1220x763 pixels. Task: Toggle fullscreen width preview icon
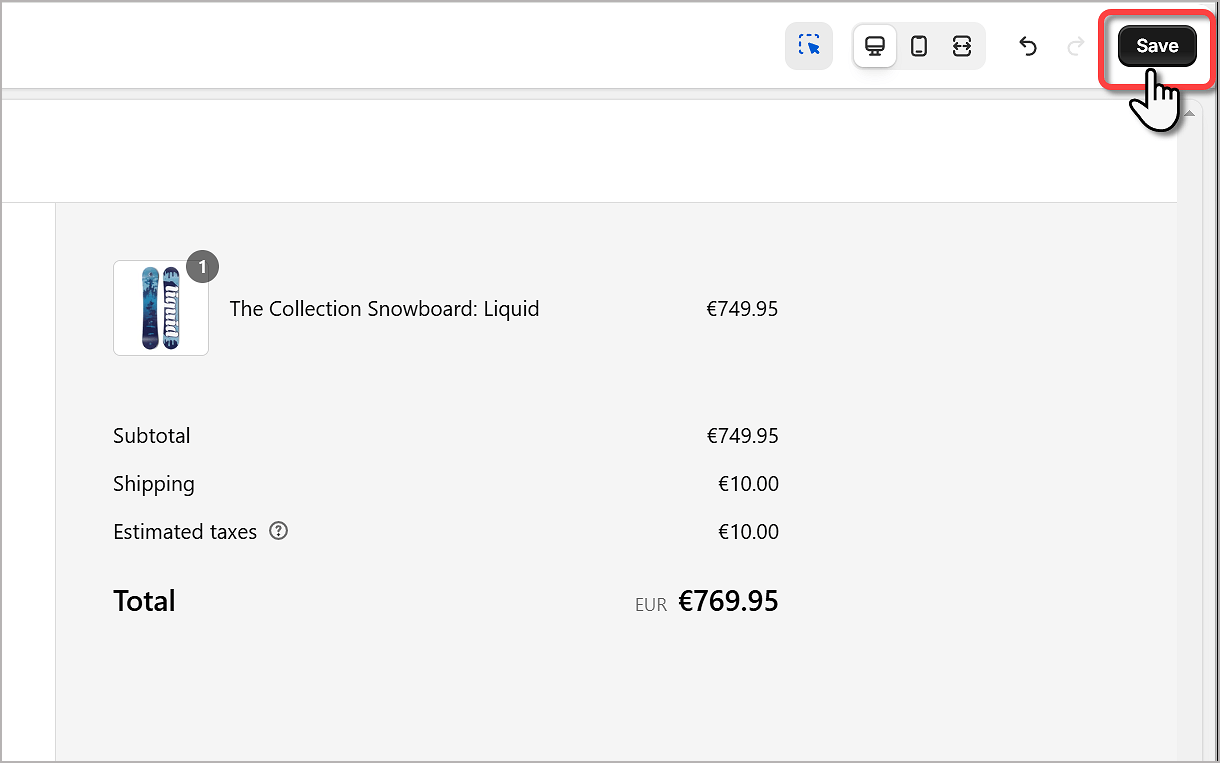point(962,46)
